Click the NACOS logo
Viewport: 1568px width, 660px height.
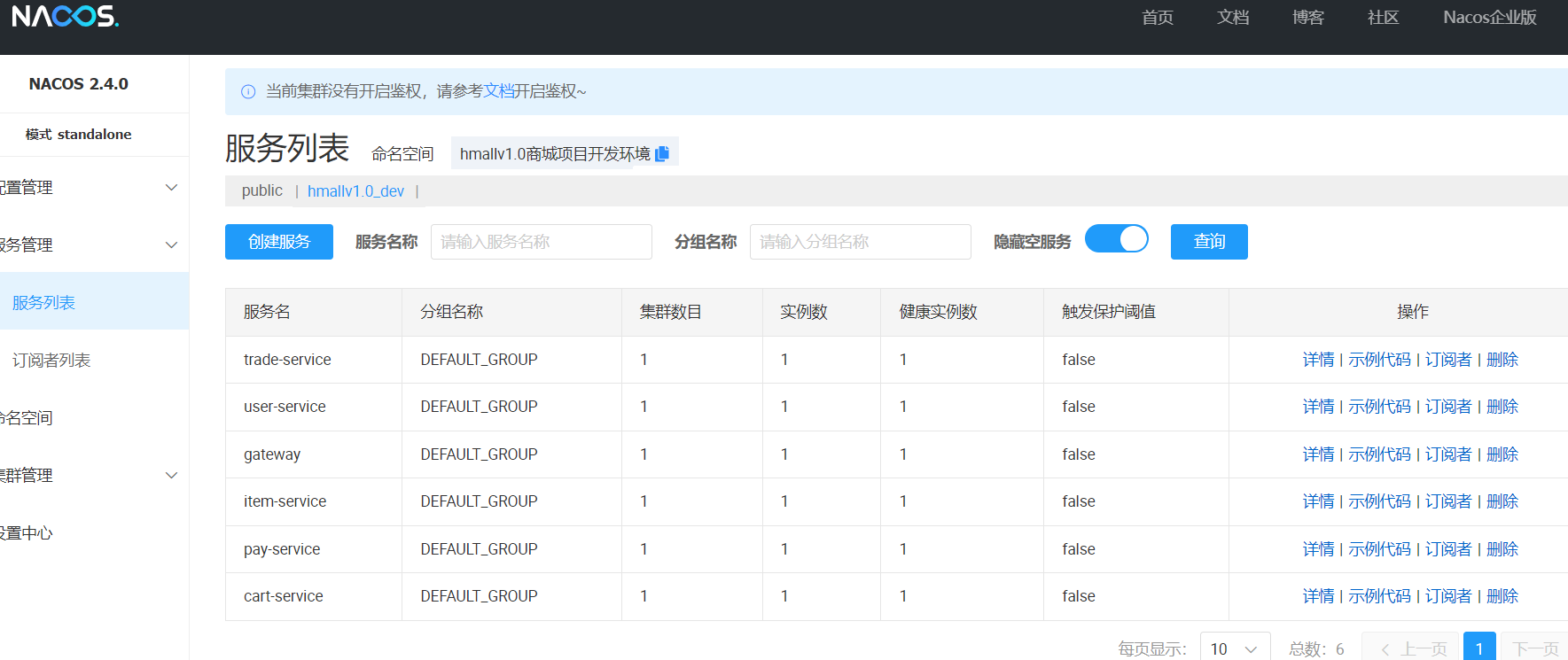click(65, 16)
